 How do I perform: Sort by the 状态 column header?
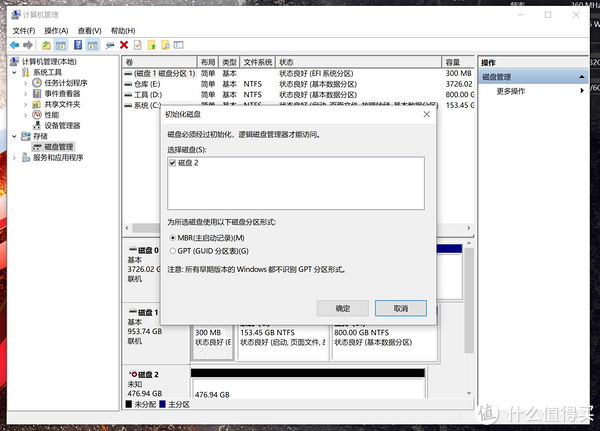359,62
